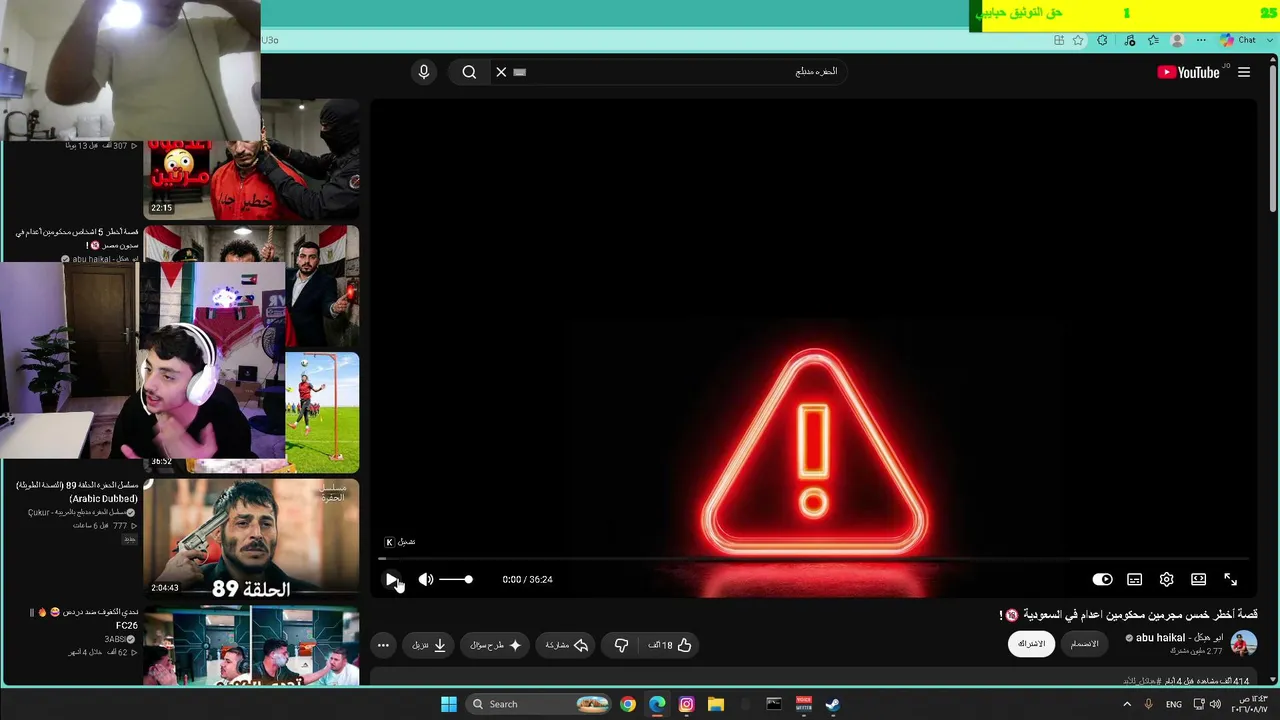Open Google Chrome from taskbar
This screenshot has height=720, width=1280.
627,704
